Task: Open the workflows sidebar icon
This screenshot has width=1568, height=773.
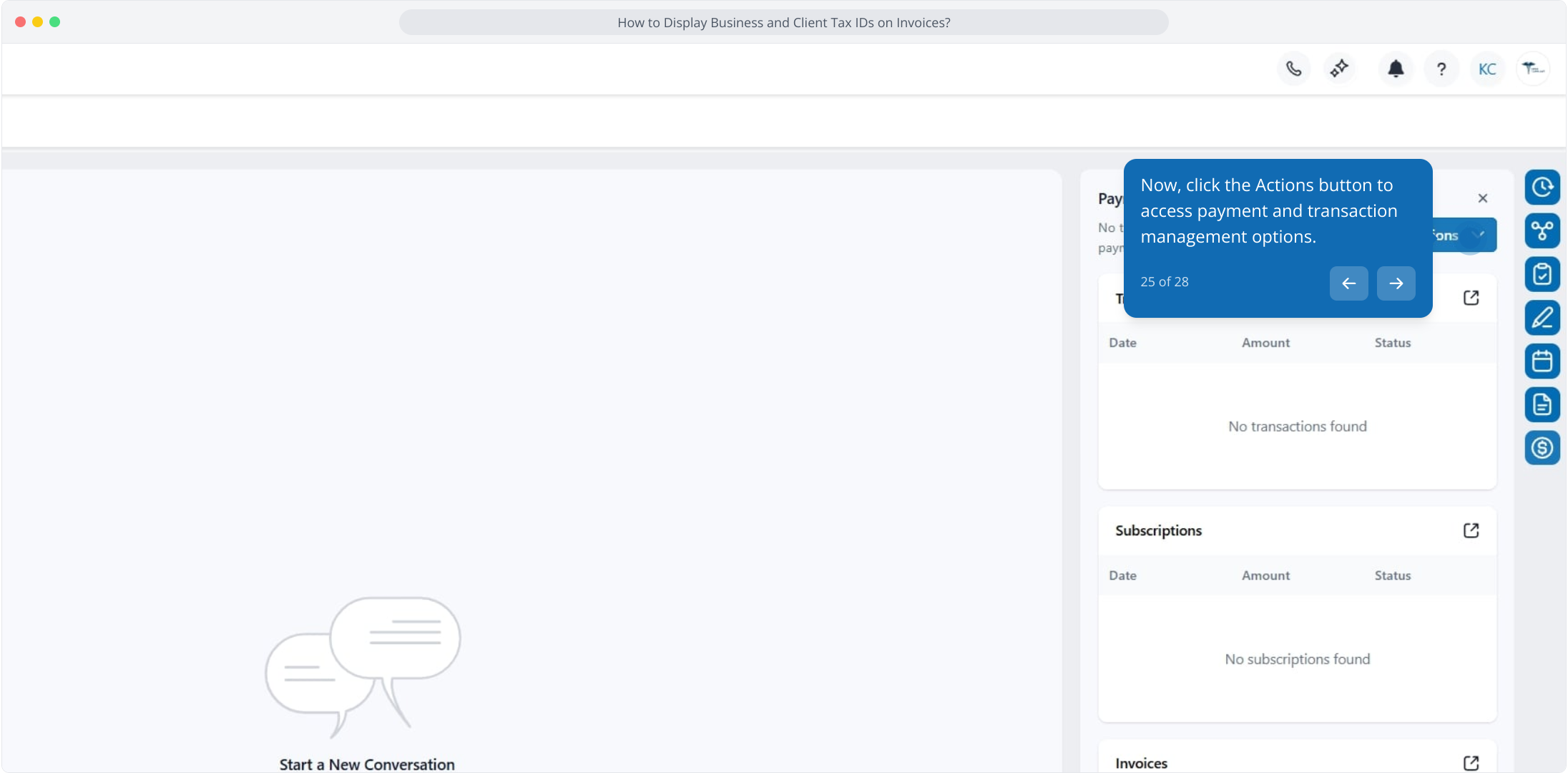Action: pos(1542,230)
